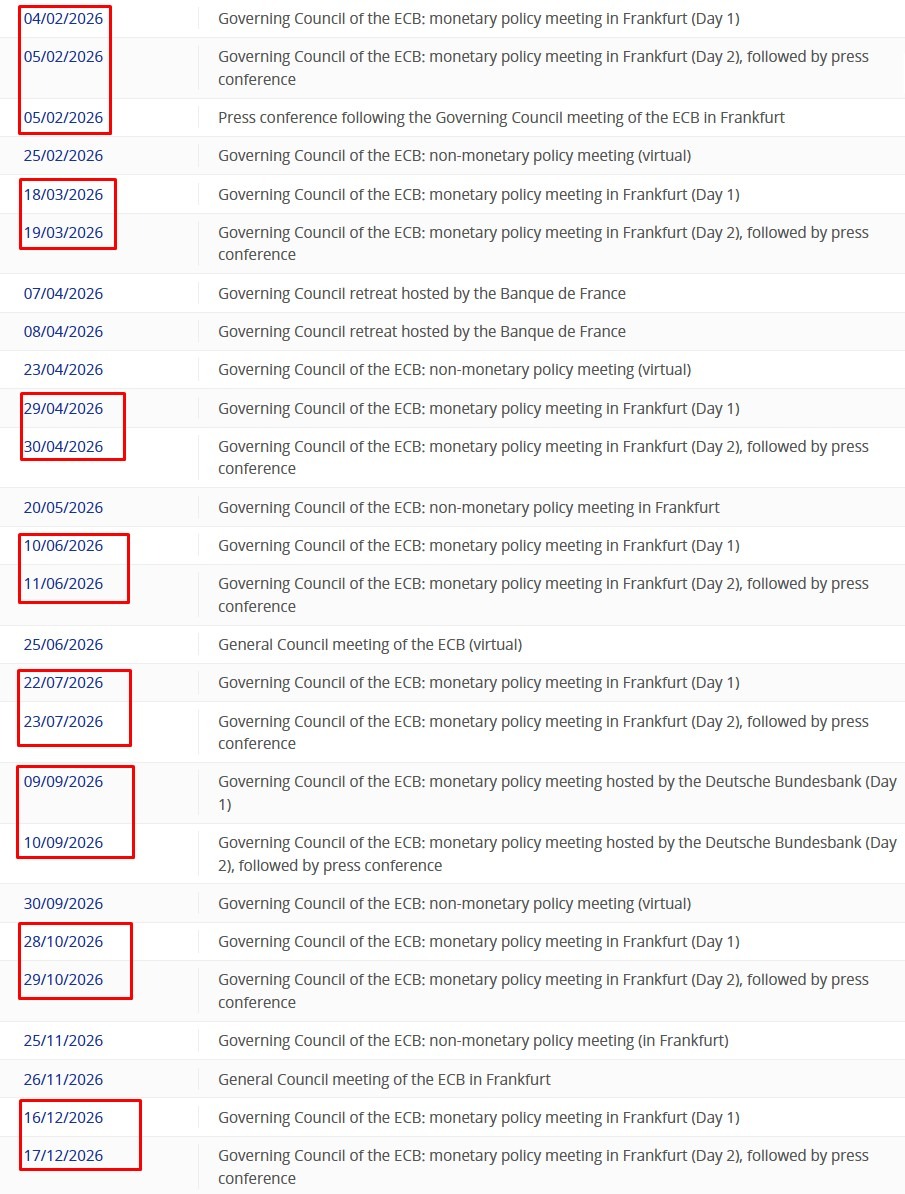
Task: Click the 29/04/2026 date link
Action: click(x=63, y=408)
